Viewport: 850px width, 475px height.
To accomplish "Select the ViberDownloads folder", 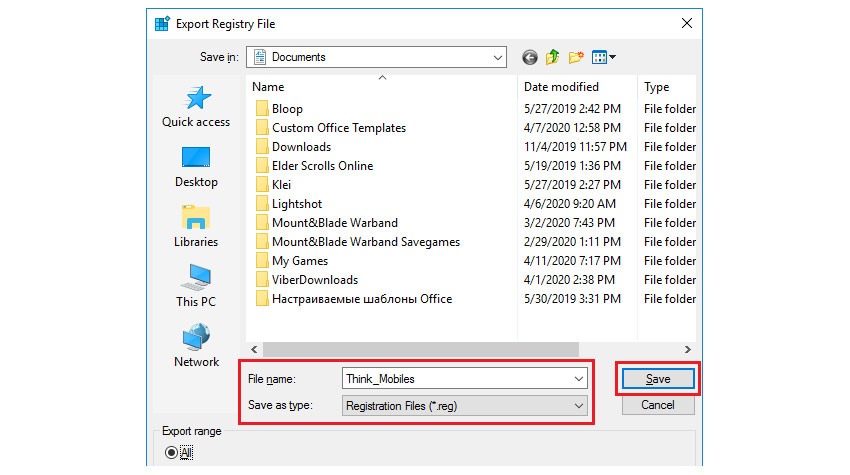I will [307, 280].
